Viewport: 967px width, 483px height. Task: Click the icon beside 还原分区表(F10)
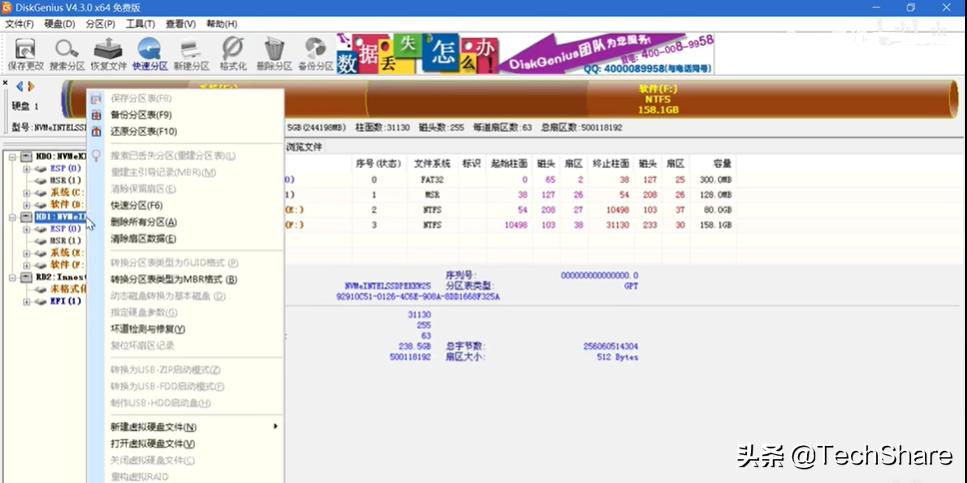pyautogui.click(x=96, y=132)
